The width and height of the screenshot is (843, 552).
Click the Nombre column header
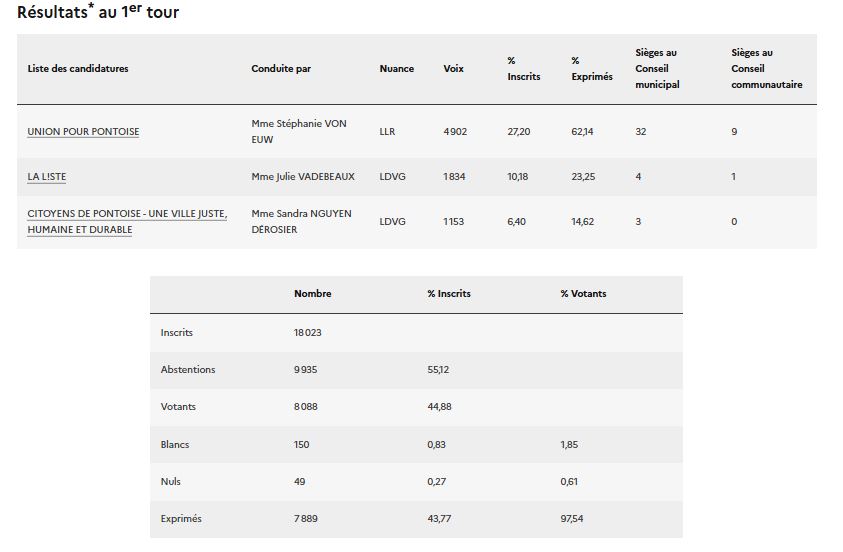click(x=313, y=294)
